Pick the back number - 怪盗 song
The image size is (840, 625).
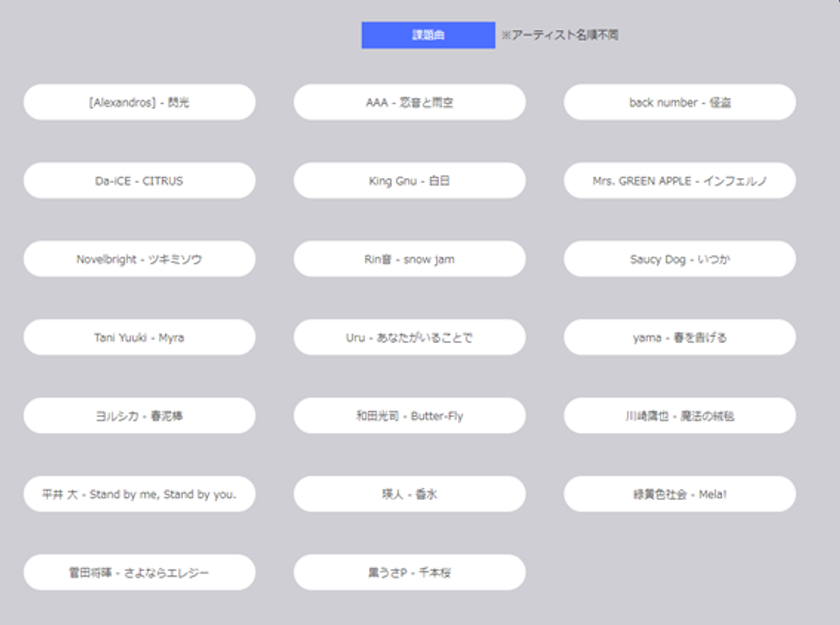(x=679, y=102)
